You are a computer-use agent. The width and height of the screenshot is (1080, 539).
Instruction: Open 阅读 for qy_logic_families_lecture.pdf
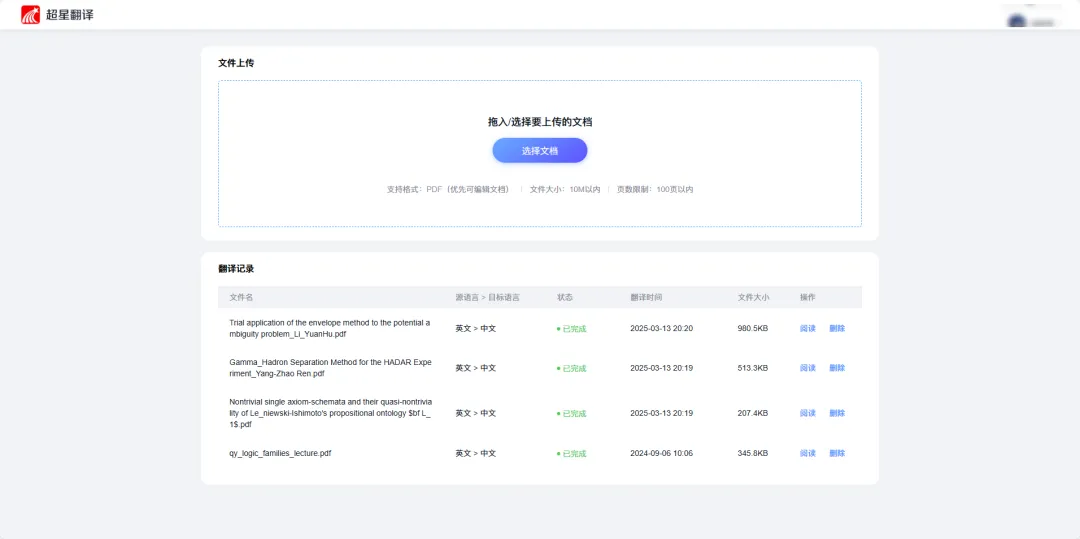click(x=807, y=453)
